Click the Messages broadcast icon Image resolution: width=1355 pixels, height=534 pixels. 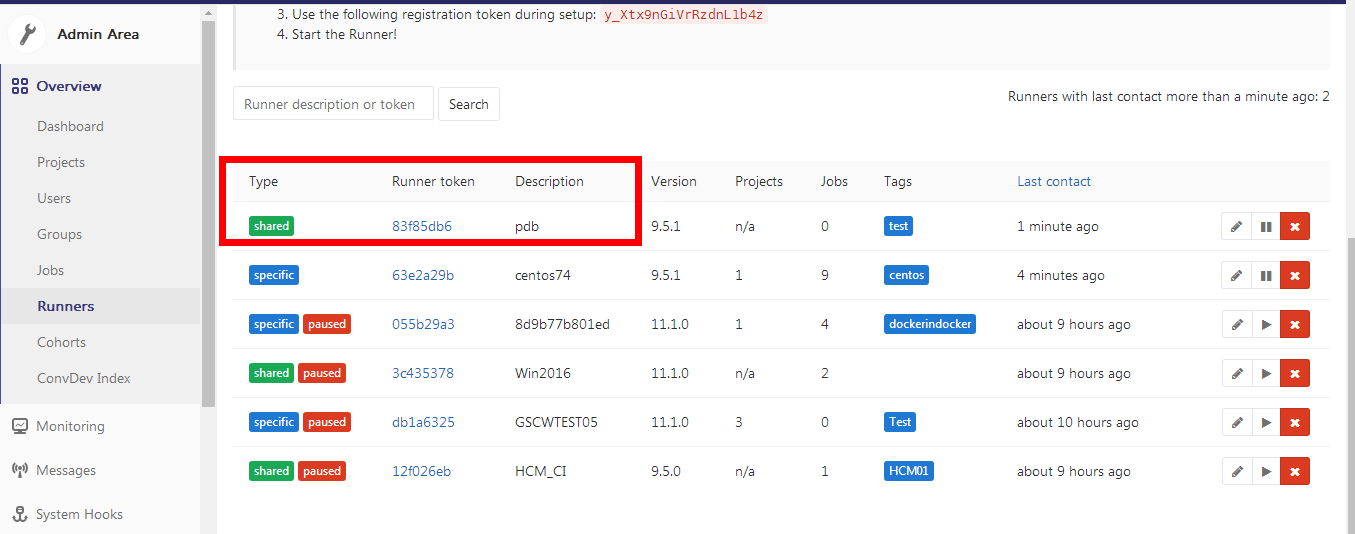point(19,470)
